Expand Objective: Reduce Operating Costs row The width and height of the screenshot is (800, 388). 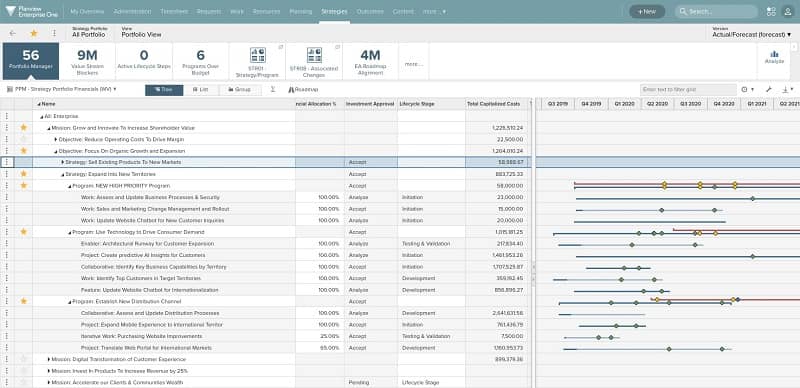tap(56, 139)
